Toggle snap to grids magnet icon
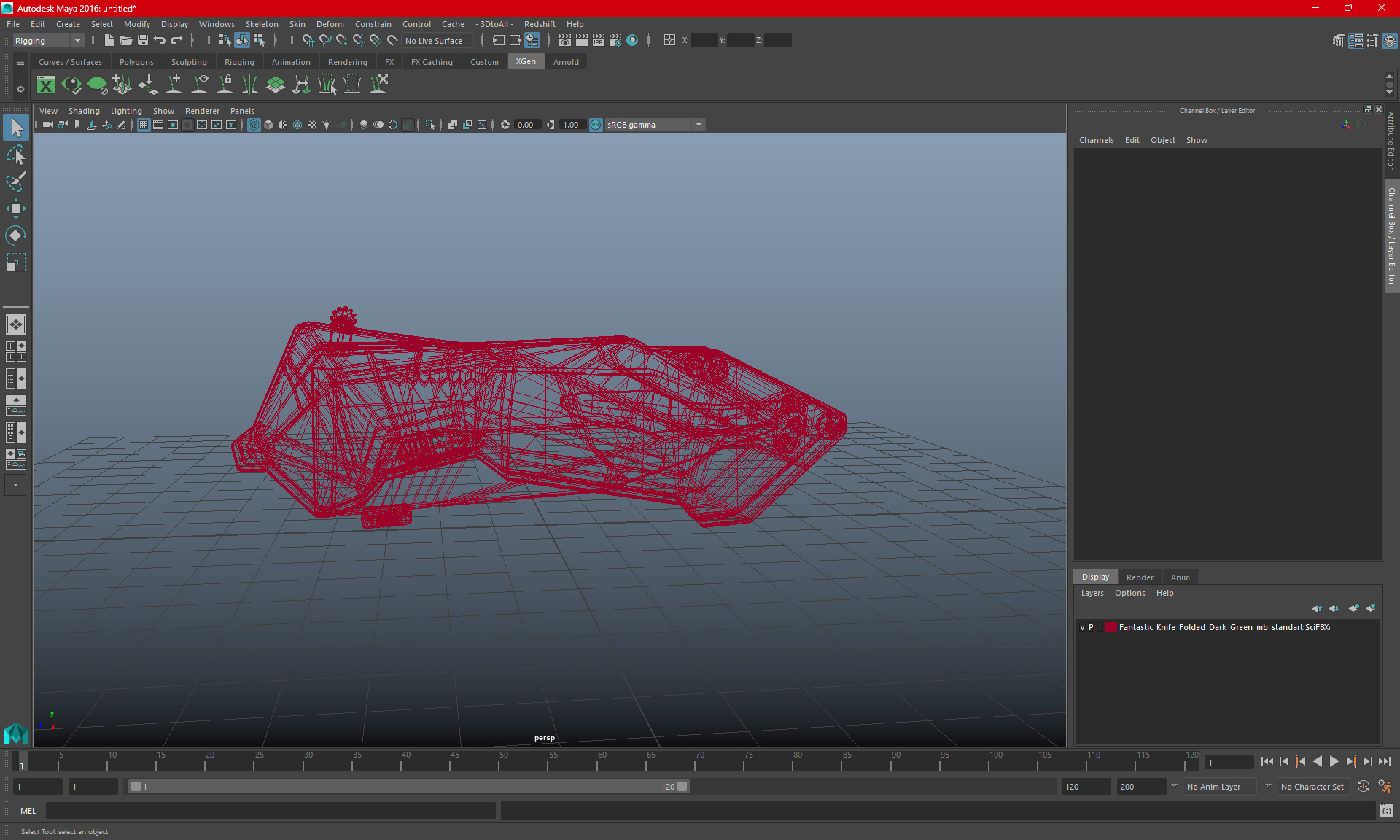Viewport: 1400px width, 840px height. 308,41
